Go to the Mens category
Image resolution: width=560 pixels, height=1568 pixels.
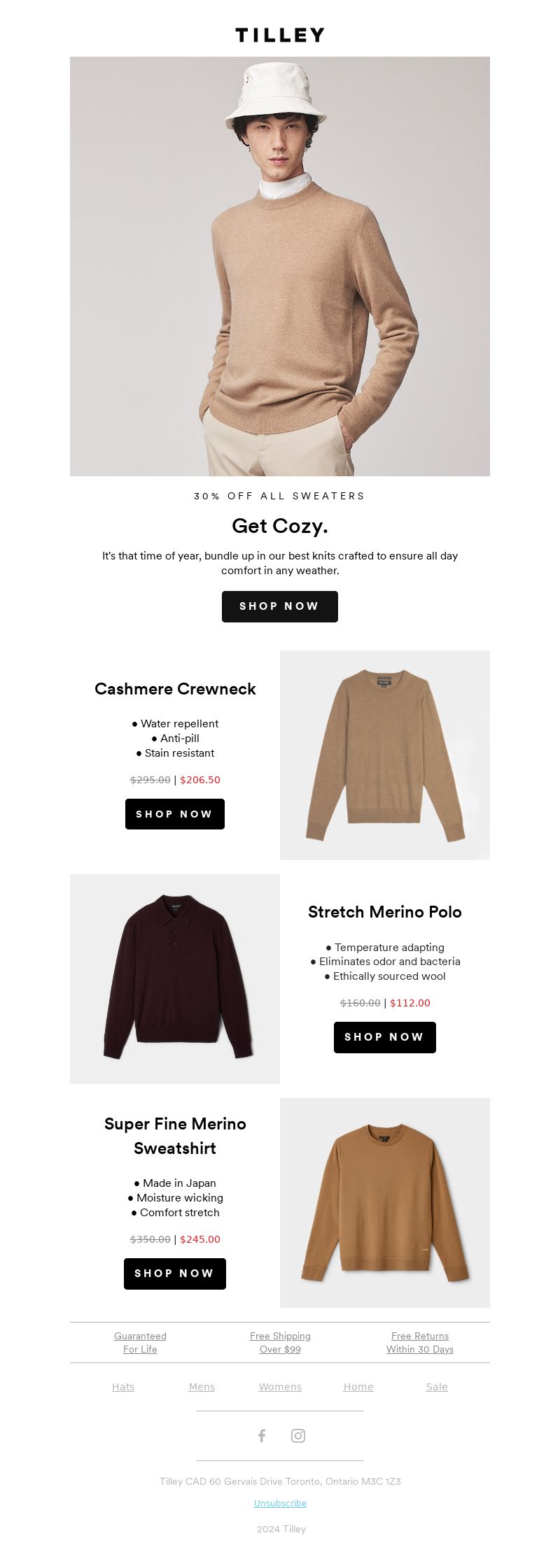pyautogui.click(x=202, y=1387)
